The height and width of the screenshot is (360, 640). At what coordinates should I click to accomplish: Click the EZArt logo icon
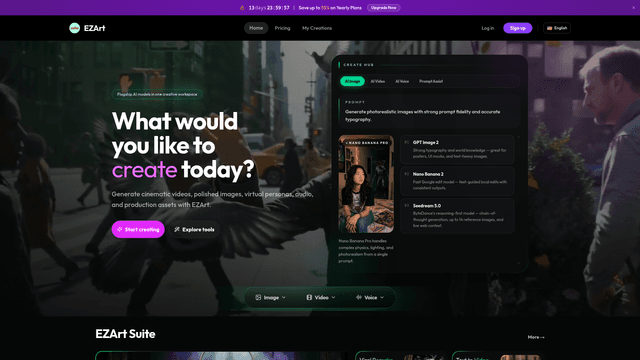coord(74,28)
